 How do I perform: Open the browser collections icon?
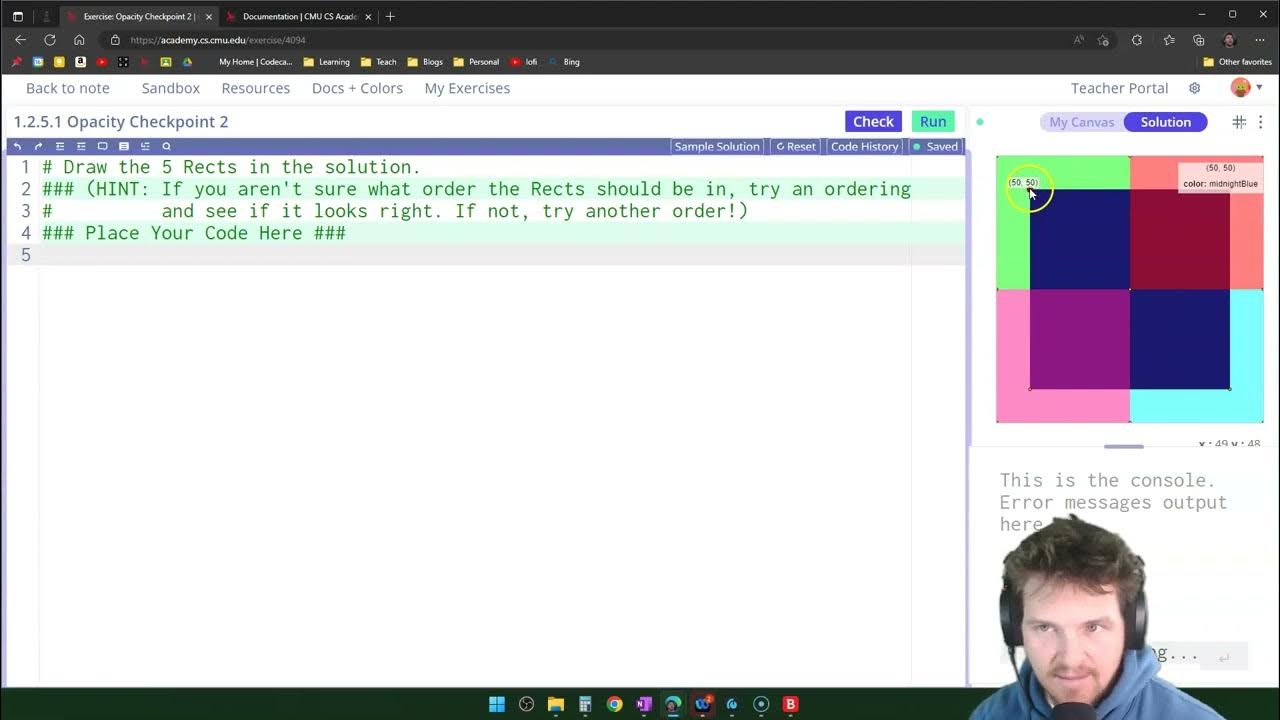point(1199,40)
